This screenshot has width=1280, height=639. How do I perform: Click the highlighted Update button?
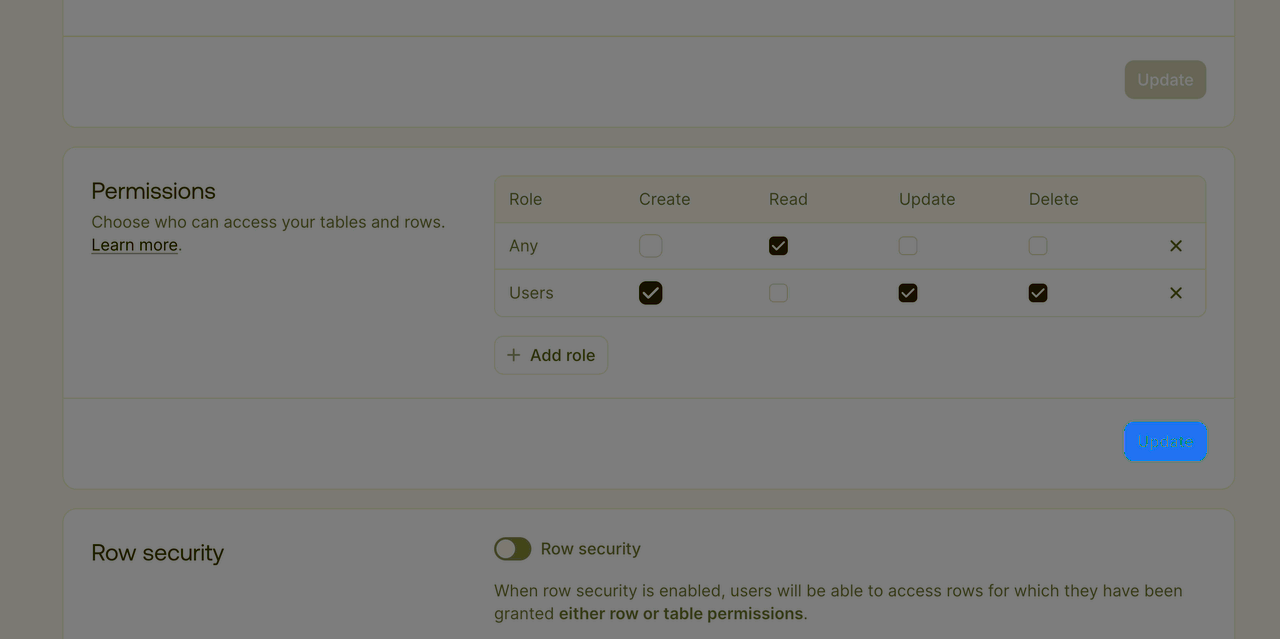pyautogui.click(x=1165, y=441)
